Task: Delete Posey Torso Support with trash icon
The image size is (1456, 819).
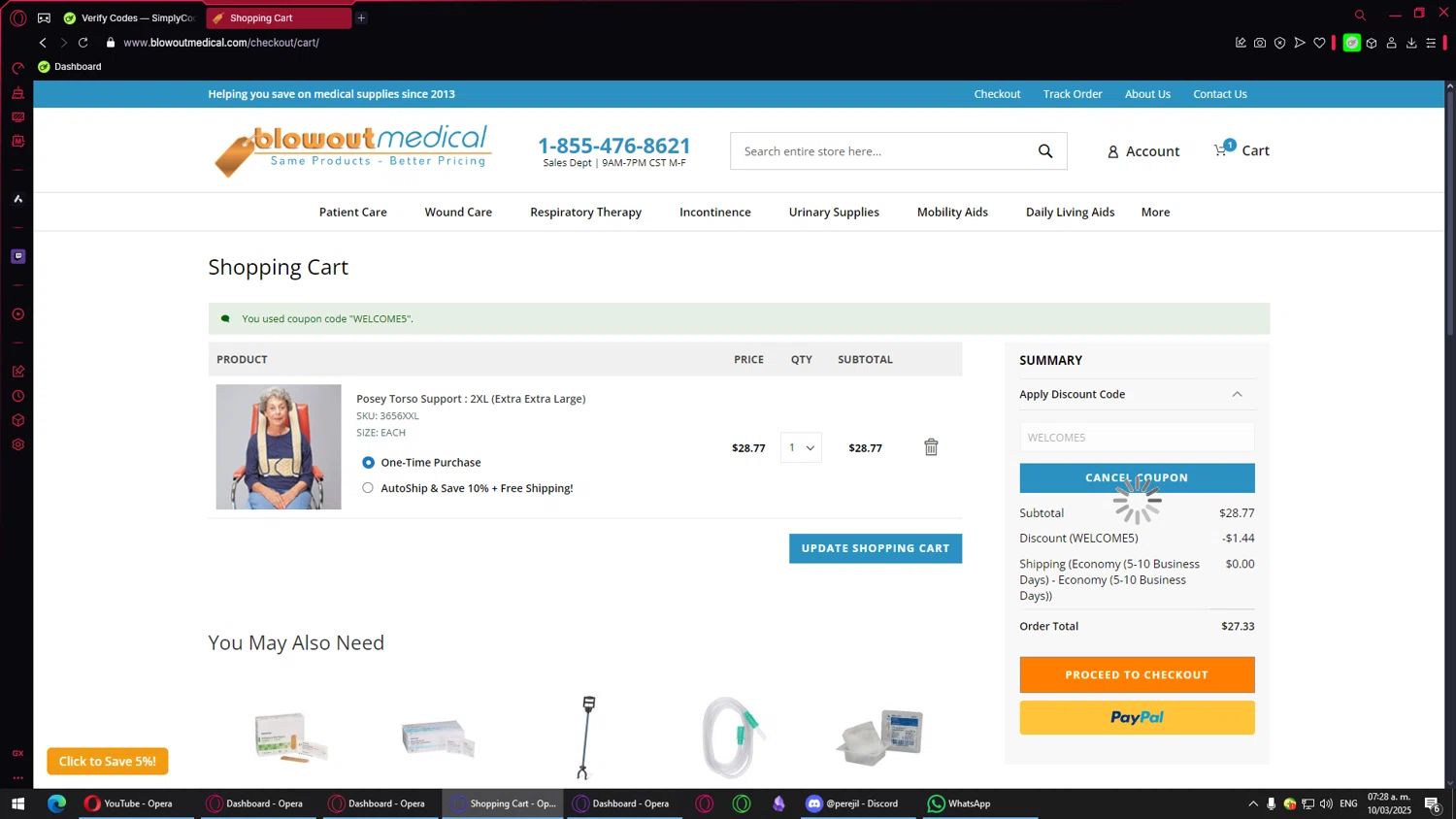Action: coord(931,447)
